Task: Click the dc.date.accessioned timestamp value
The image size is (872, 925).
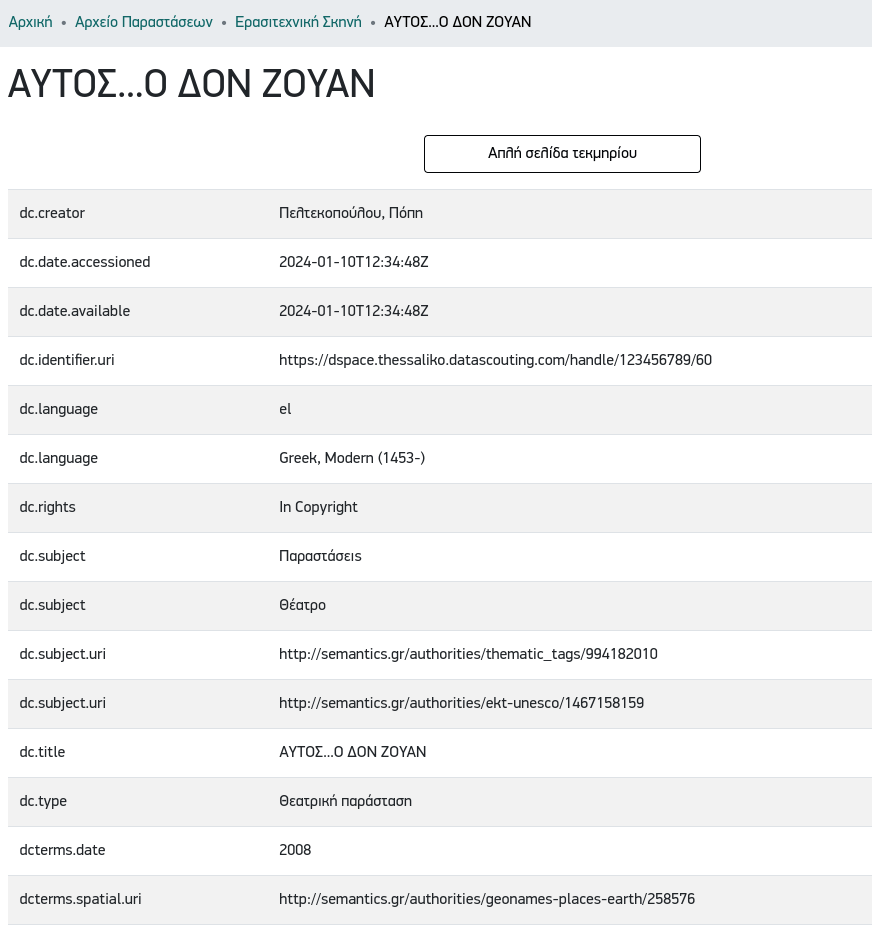Action: click(x=353, y=262)
